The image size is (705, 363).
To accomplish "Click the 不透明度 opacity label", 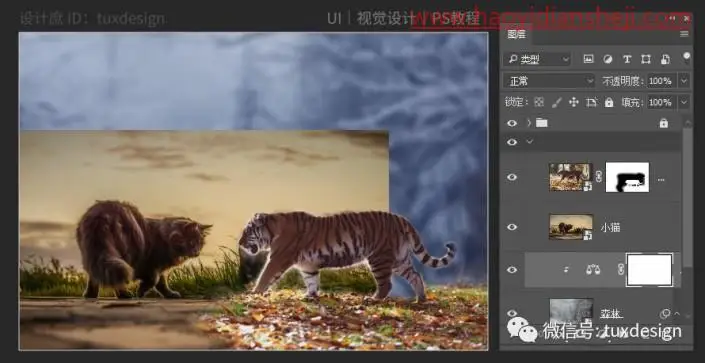I will tap(623, 81).
